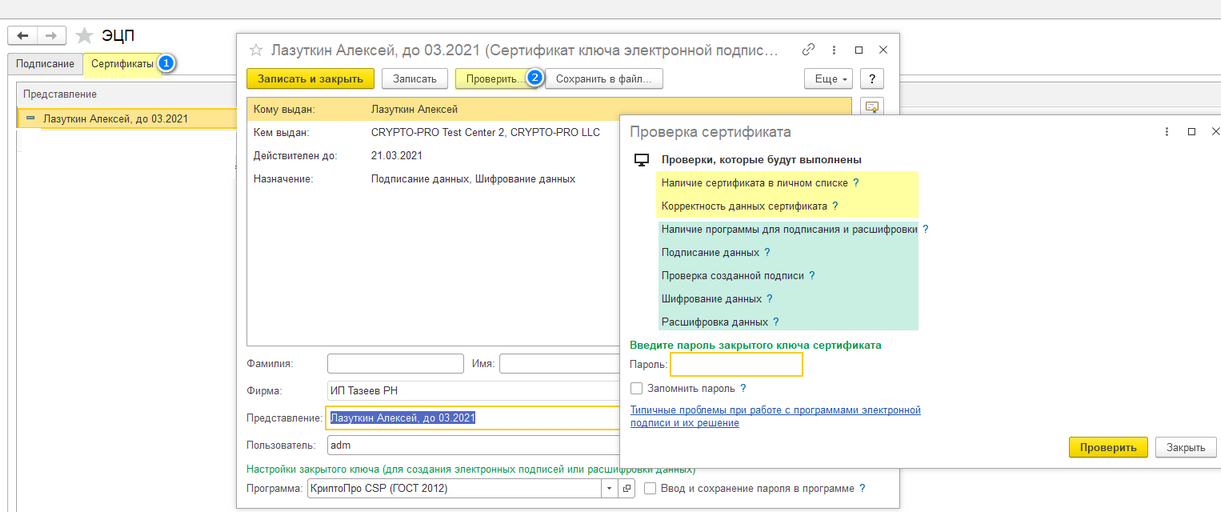1221x512 pixels.
Task: Click help mark next to Шифрование данных
Action: click(769, 299)
